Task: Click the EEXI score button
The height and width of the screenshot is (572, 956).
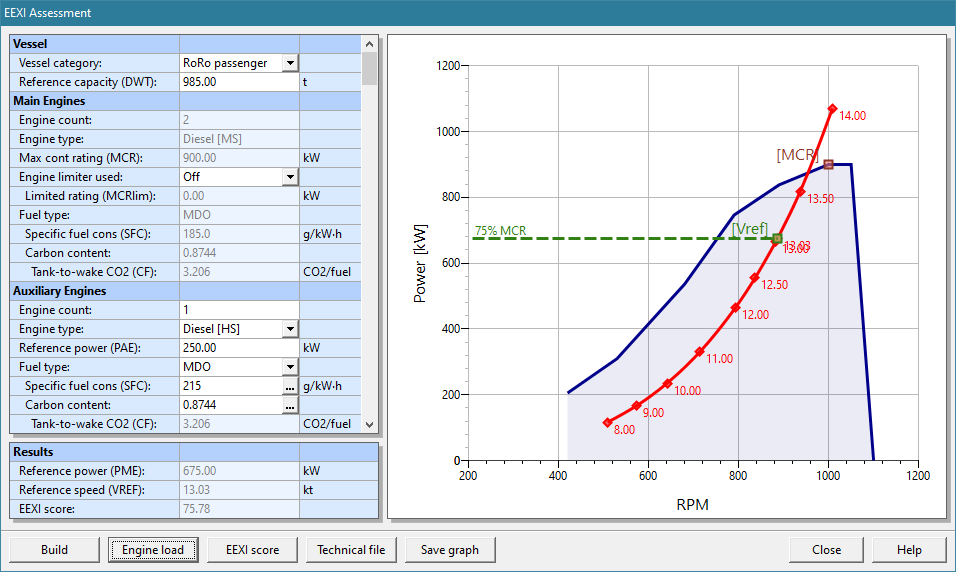Action: 252,549
